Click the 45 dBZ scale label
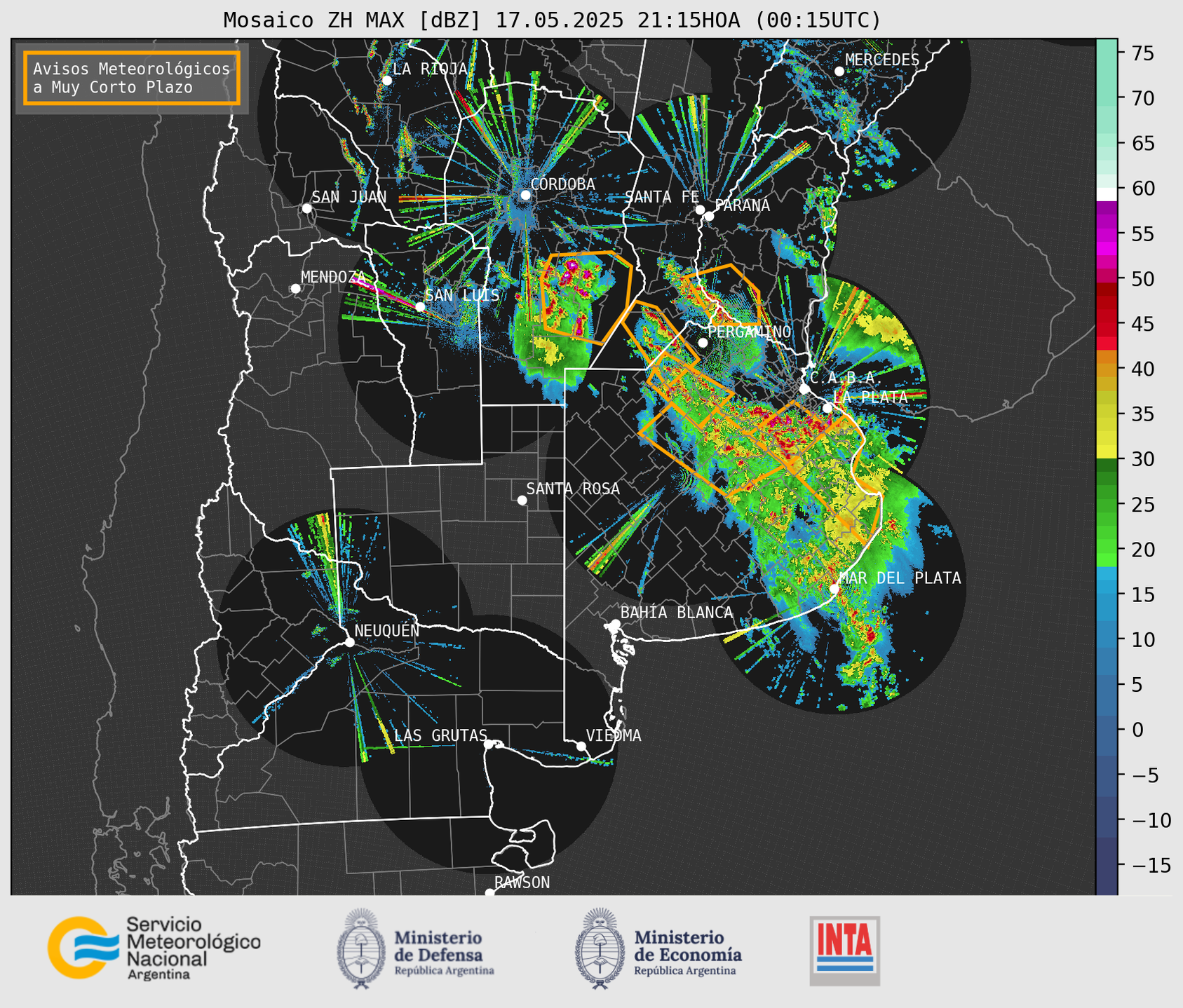This screenshot has height=1008, width=1183. [x=1144, y=325]
